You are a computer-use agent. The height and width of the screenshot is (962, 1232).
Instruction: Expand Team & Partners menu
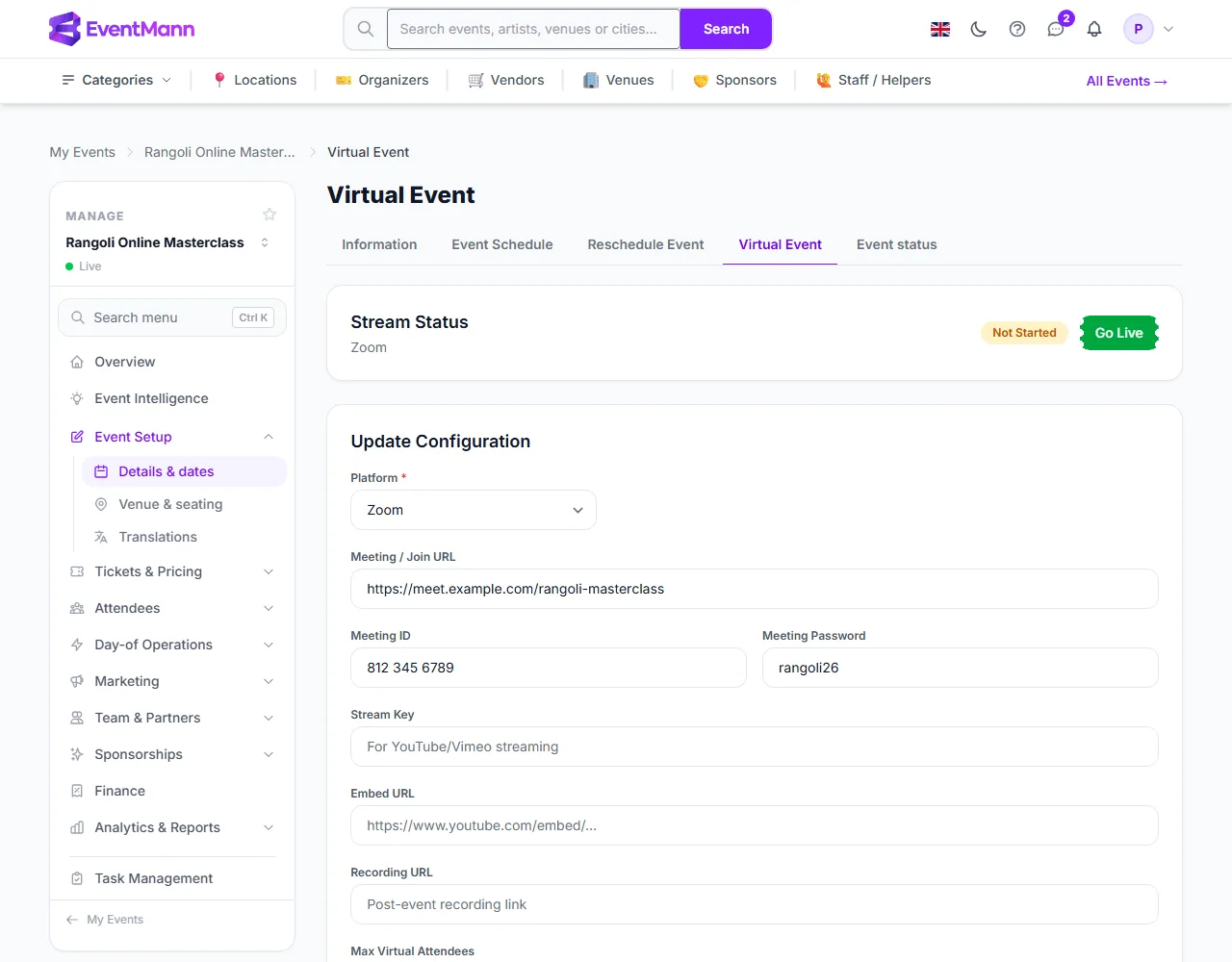(x=172, y=718)
